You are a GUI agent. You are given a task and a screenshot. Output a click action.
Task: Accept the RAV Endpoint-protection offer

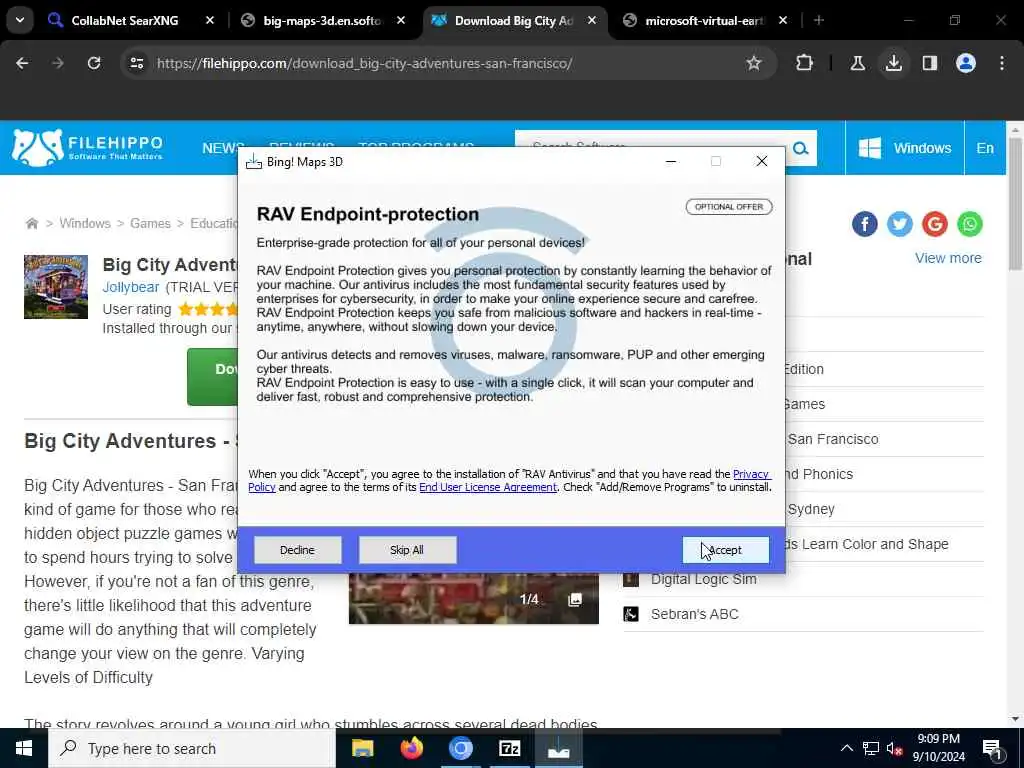point(726,550)
